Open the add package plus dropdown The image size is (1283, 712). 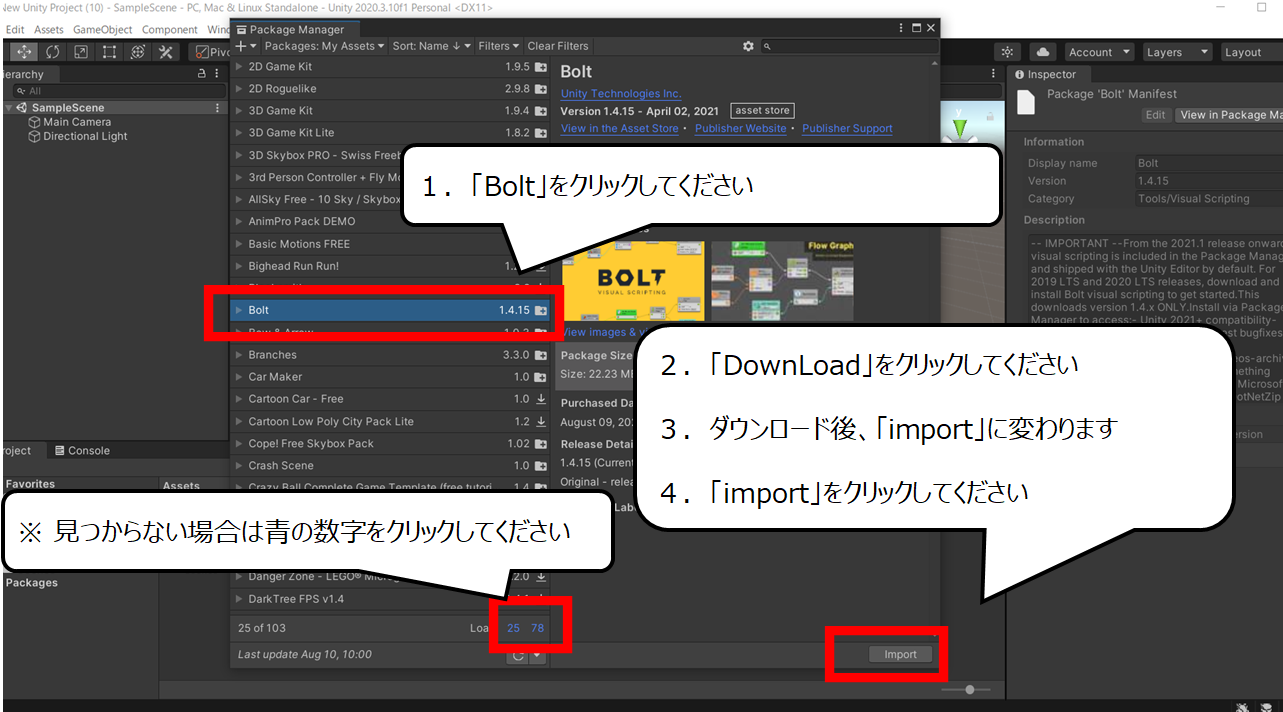[x=246, y=46]
